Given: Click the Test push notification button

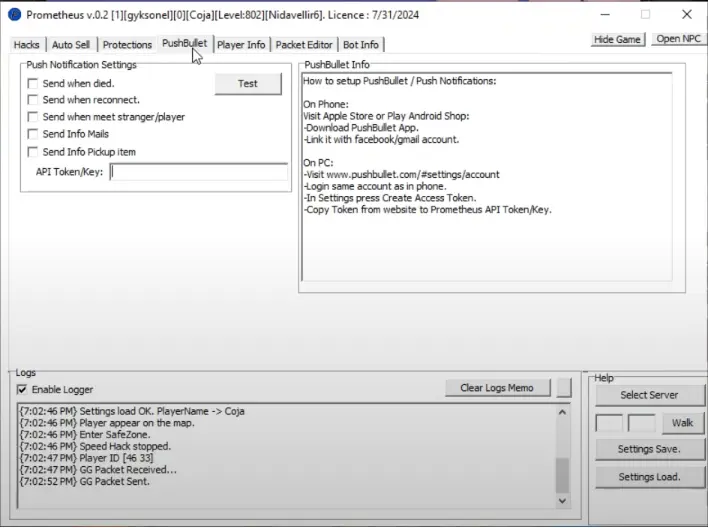Looking at the screenshot, I should pyautogui.click(x=248, y=84).
